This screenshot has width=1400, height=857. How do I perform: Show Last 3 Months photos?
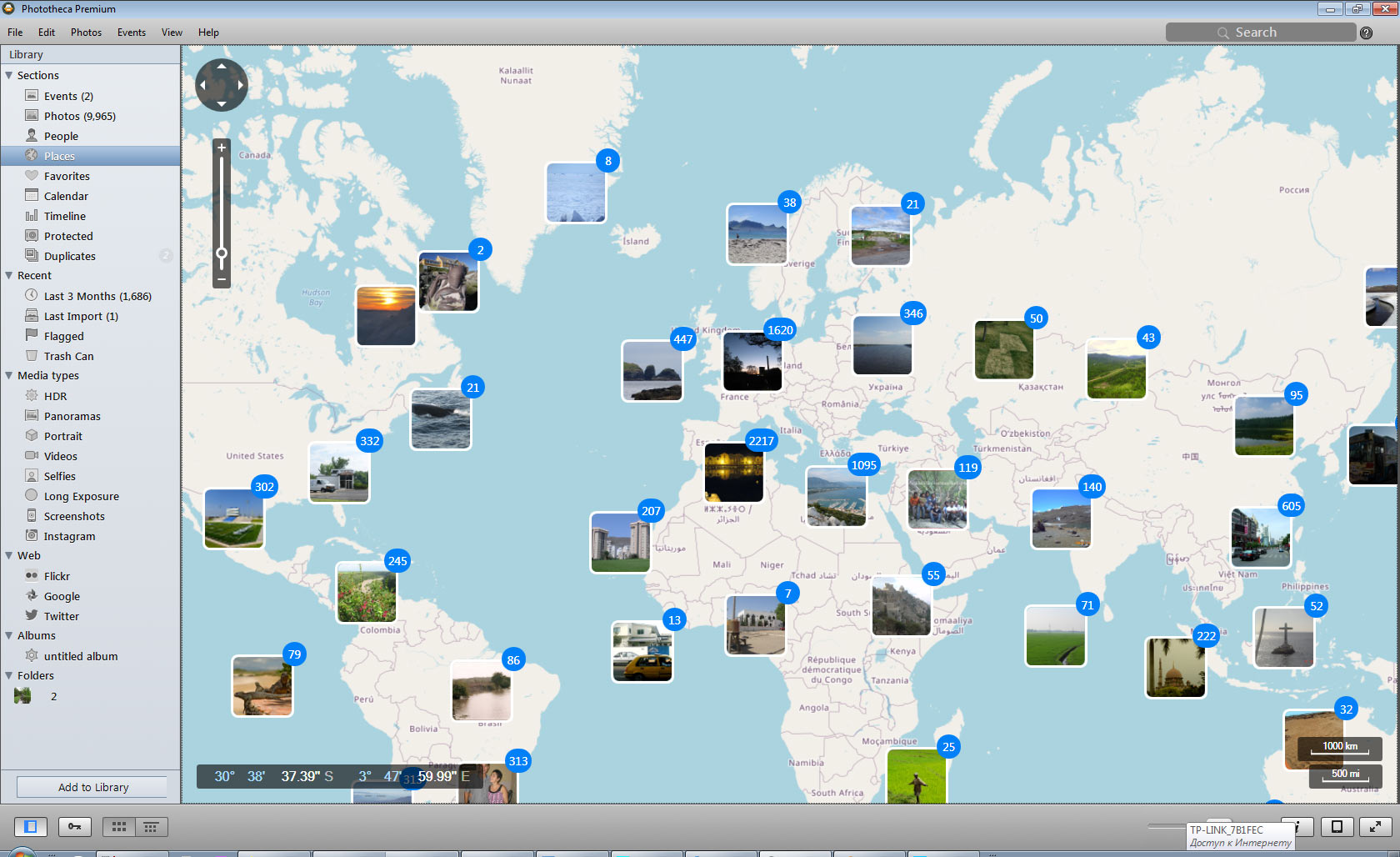click(90, 296)
